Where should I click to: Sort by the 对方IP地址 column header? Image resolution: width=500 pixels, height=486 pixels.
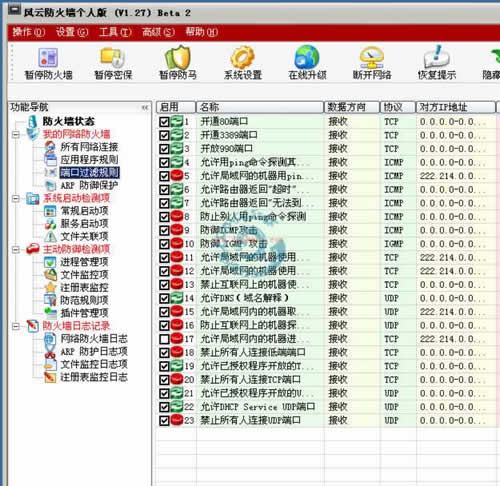click(x=456, y=107)
